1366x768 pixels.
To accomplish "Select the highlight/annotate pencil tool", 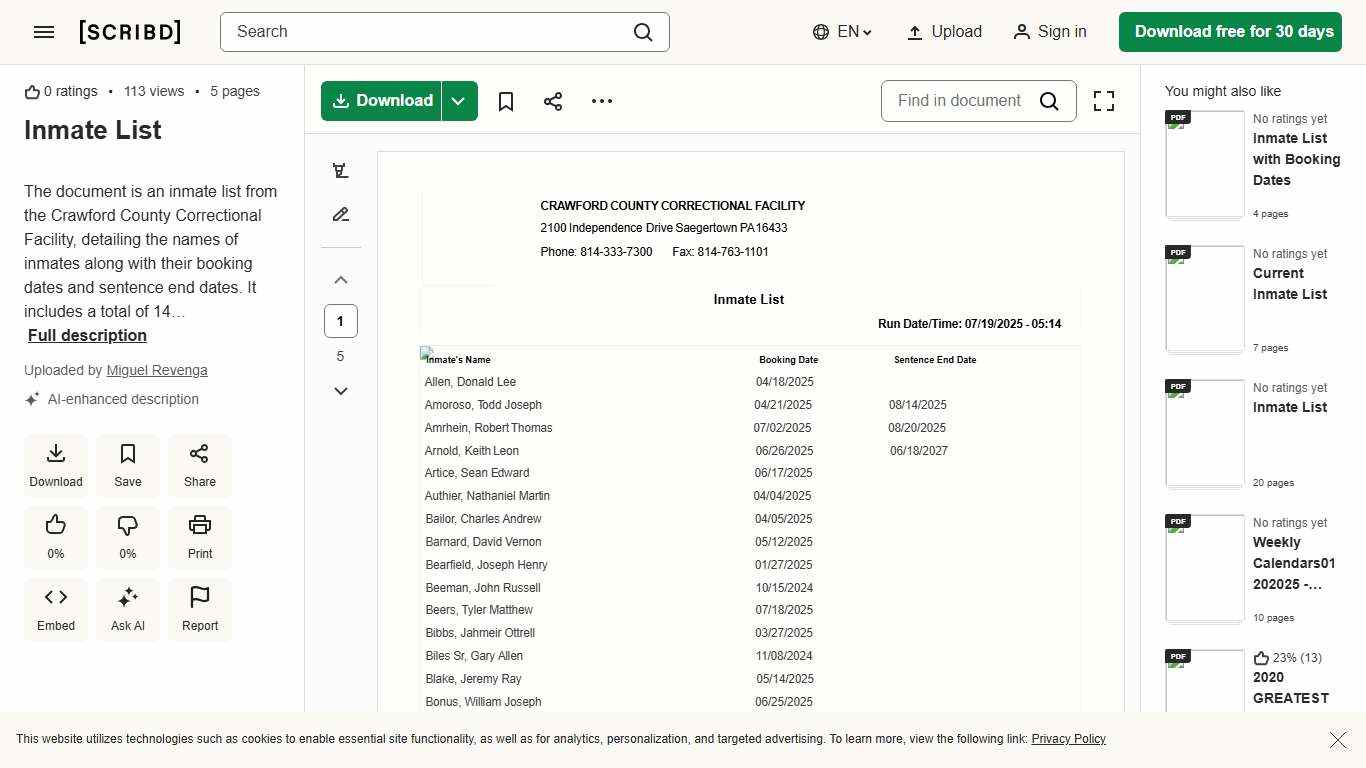I will (x=340, y=214).
